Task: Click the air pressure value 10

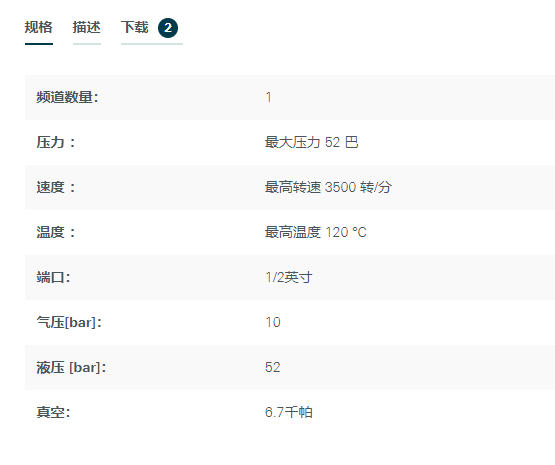Action: pos(273,322)
